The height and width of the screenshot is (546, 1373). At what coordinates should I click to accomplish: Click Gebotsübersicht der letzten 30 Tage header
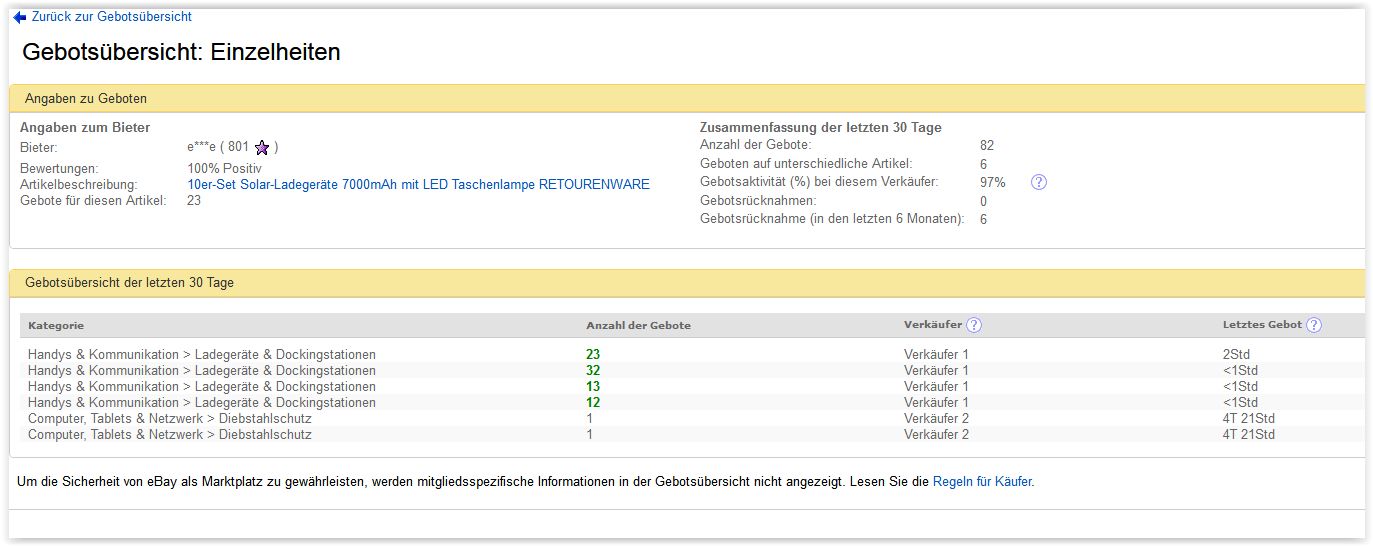[129, 283]
